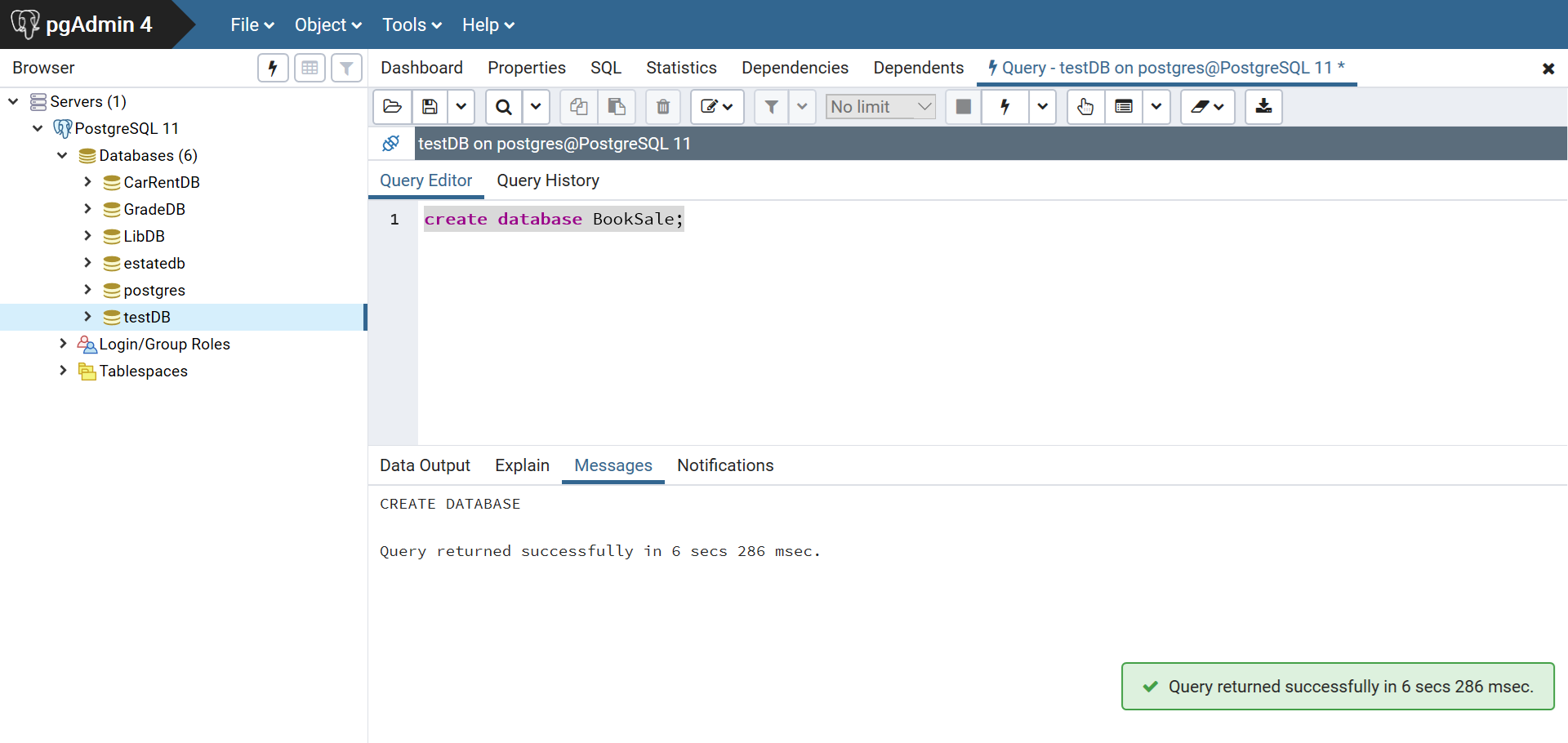Select Tablespaces in the tree
This screenshot has width=1568, height=743.
point(143,371)
